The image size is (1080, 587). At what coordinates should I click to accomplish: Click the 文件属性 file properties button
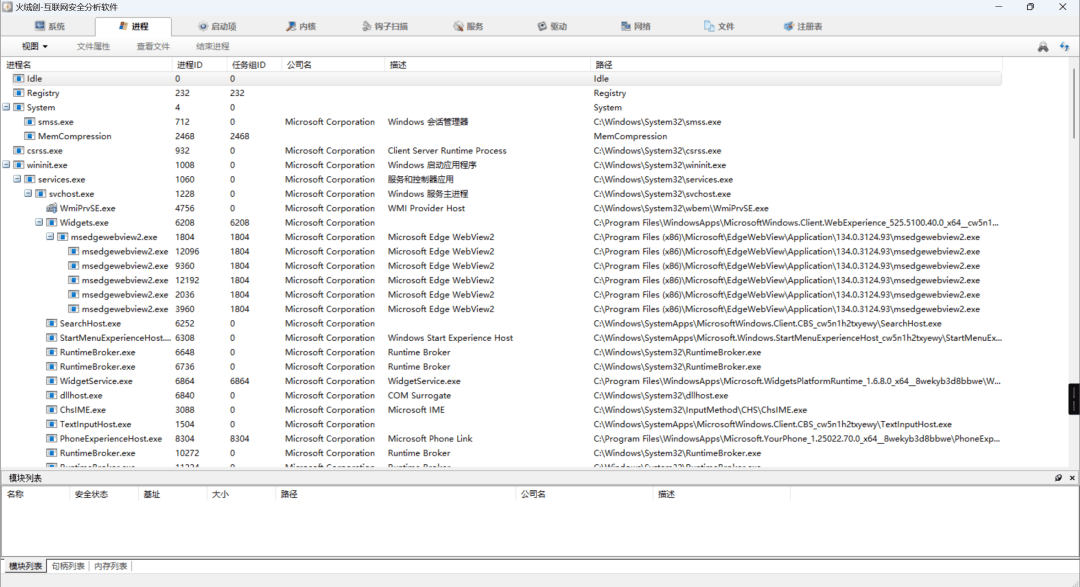coord(93,46)
